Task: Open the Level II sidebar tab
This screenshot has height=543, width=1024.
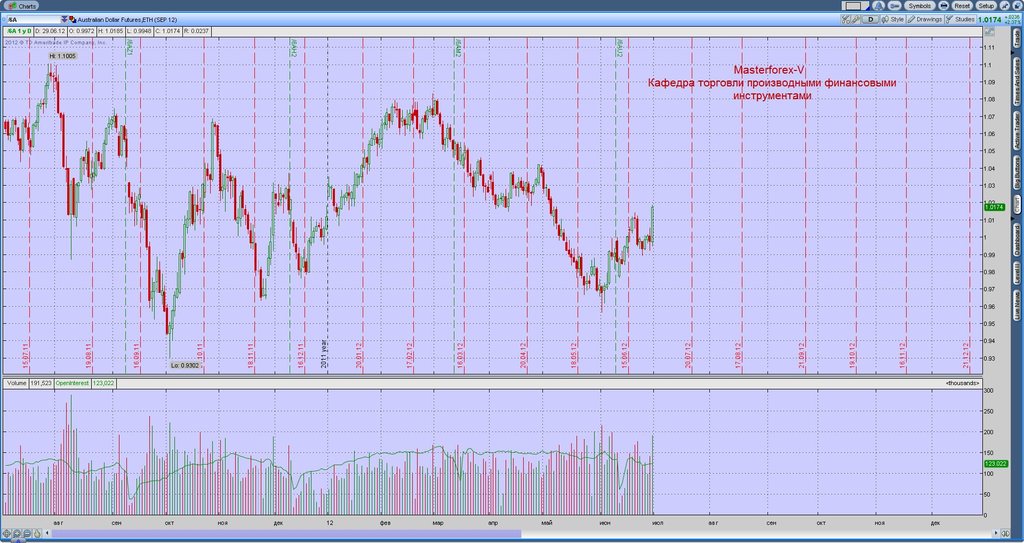Action: [1017, 273]
